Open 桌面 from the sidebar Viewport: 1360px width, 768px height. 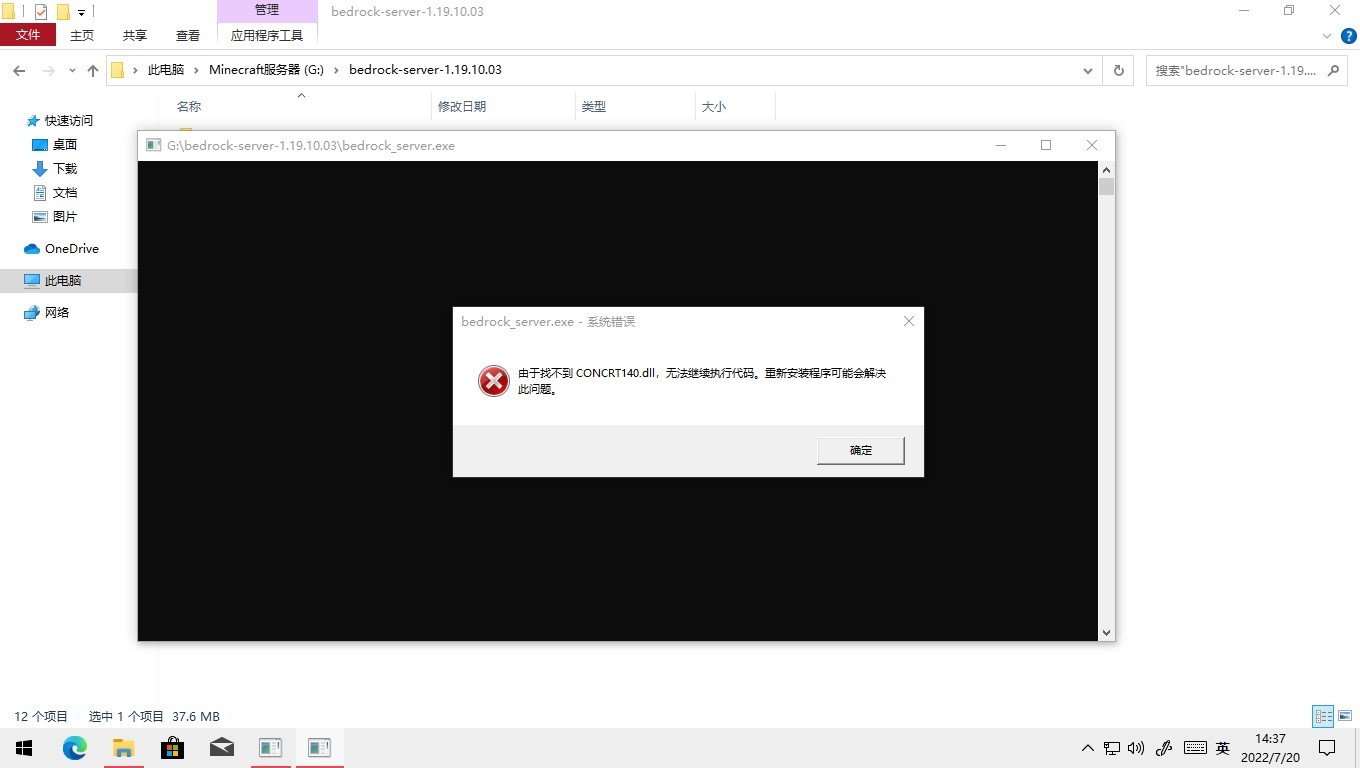65,145
